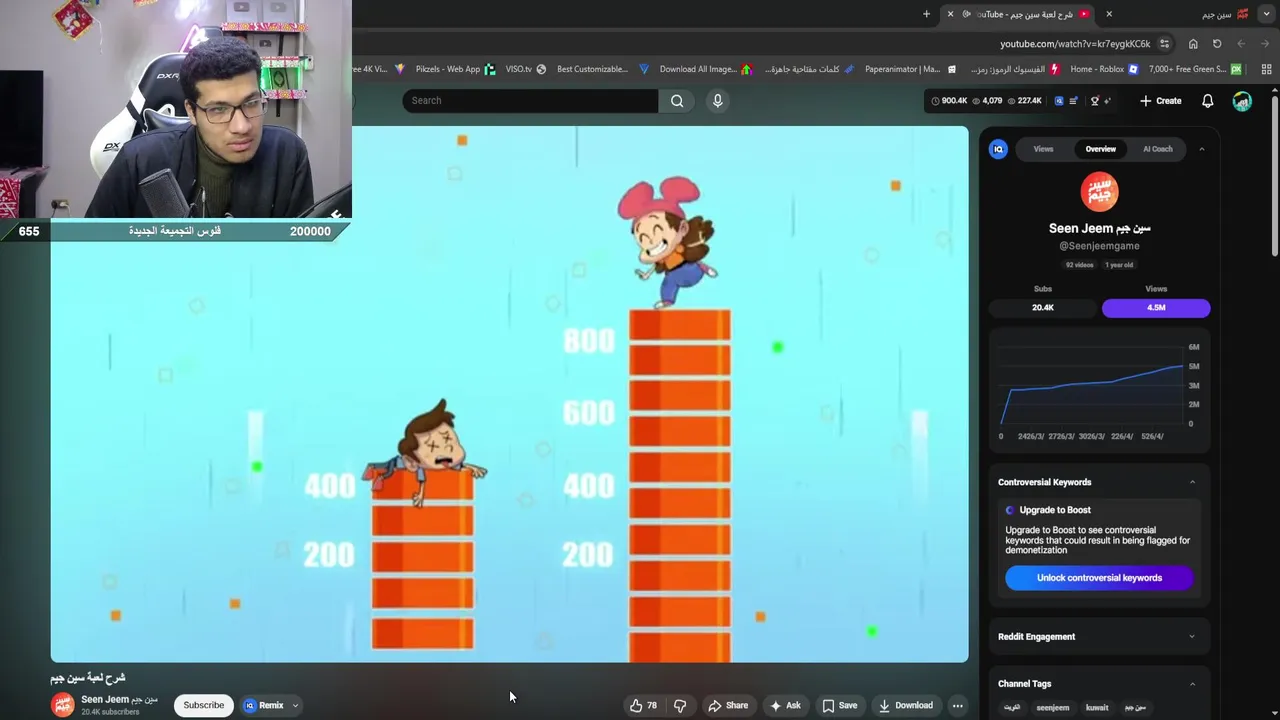Image resolution: width=1280 pixels, height=720 pixels.
Task: Click the 4,079 stat in header bar
Action: pos(987,101)
